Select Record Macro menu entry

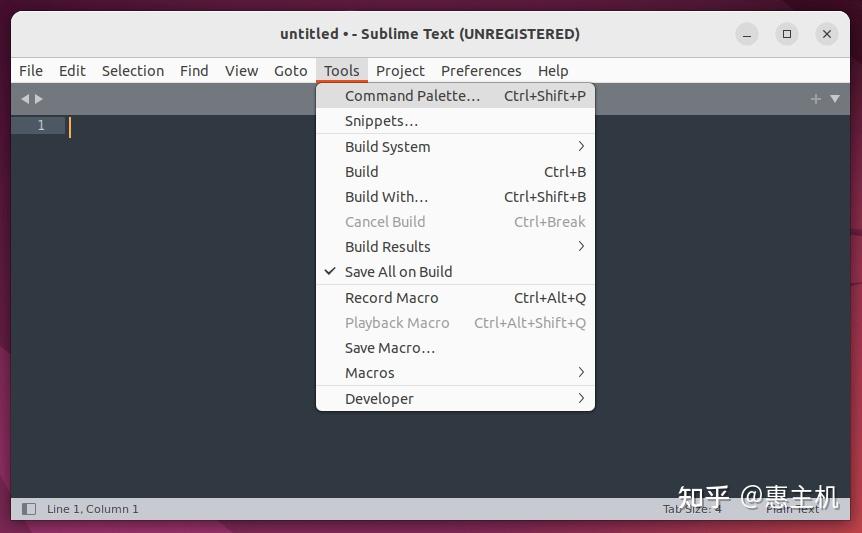pyautogui.click(x=455, y=298)
